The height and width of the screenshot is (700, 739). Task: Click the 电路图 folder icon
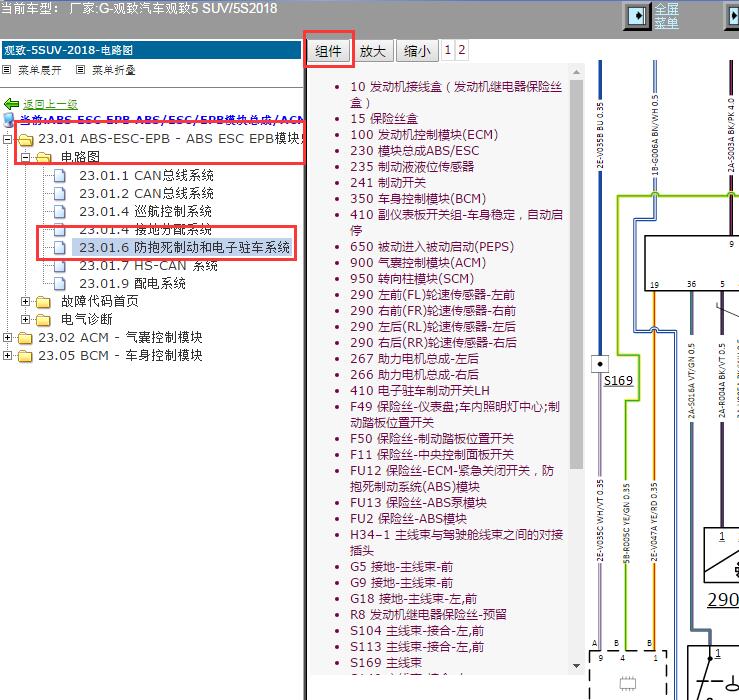43,157
